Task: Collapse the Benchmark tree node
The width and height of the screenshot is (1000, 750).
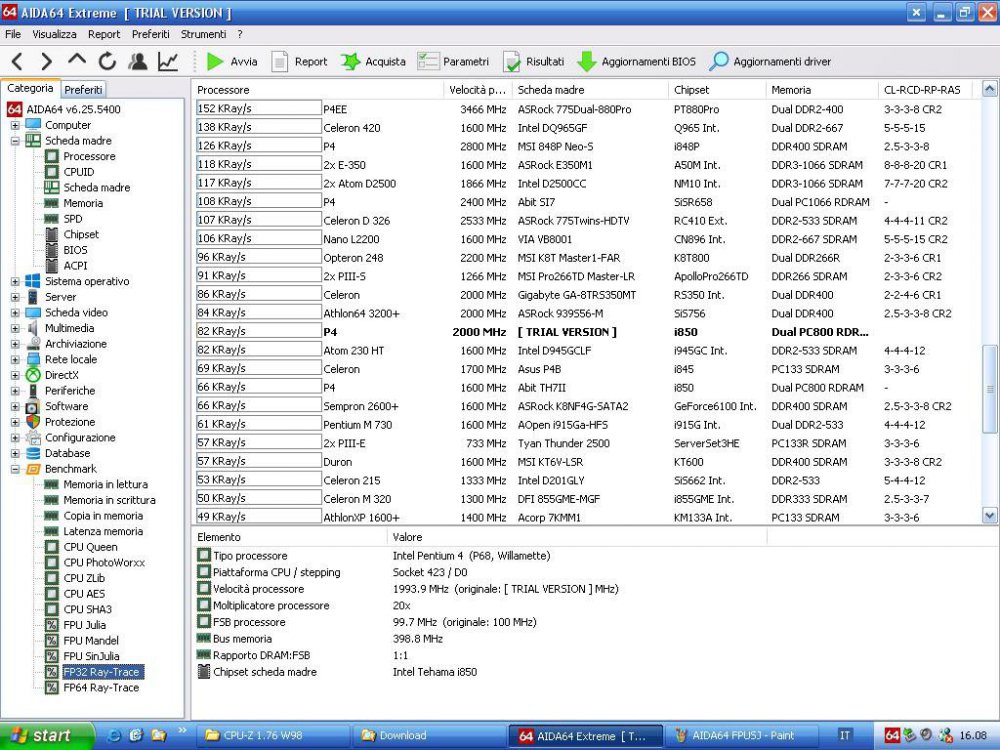Action: [15, 468]
